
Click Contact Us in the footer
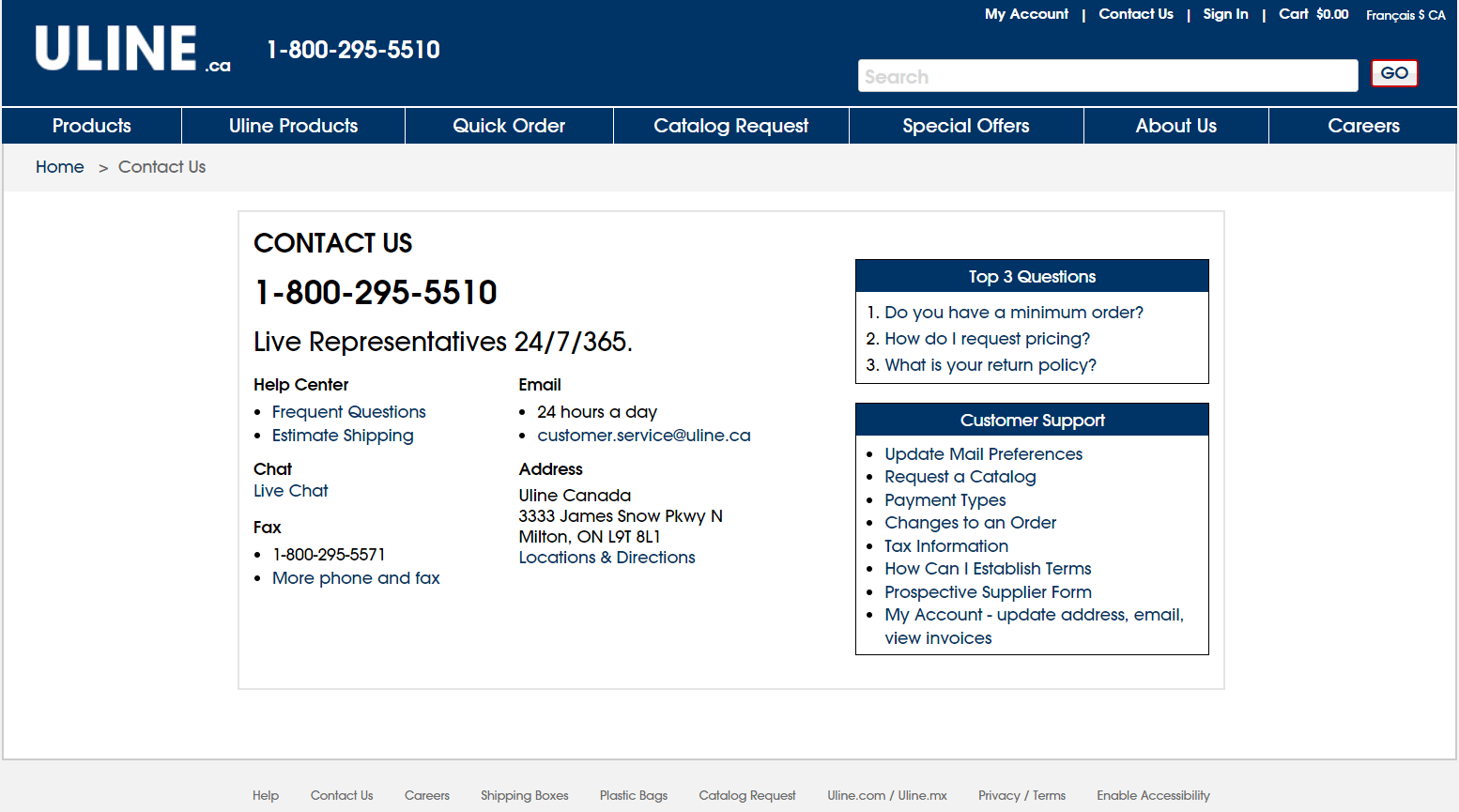point(342,795)
